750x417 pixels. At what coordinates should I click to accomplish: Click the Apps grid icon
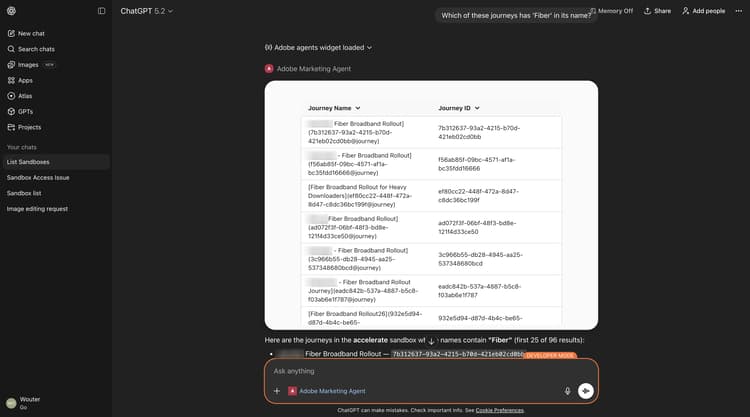point(11,80)
